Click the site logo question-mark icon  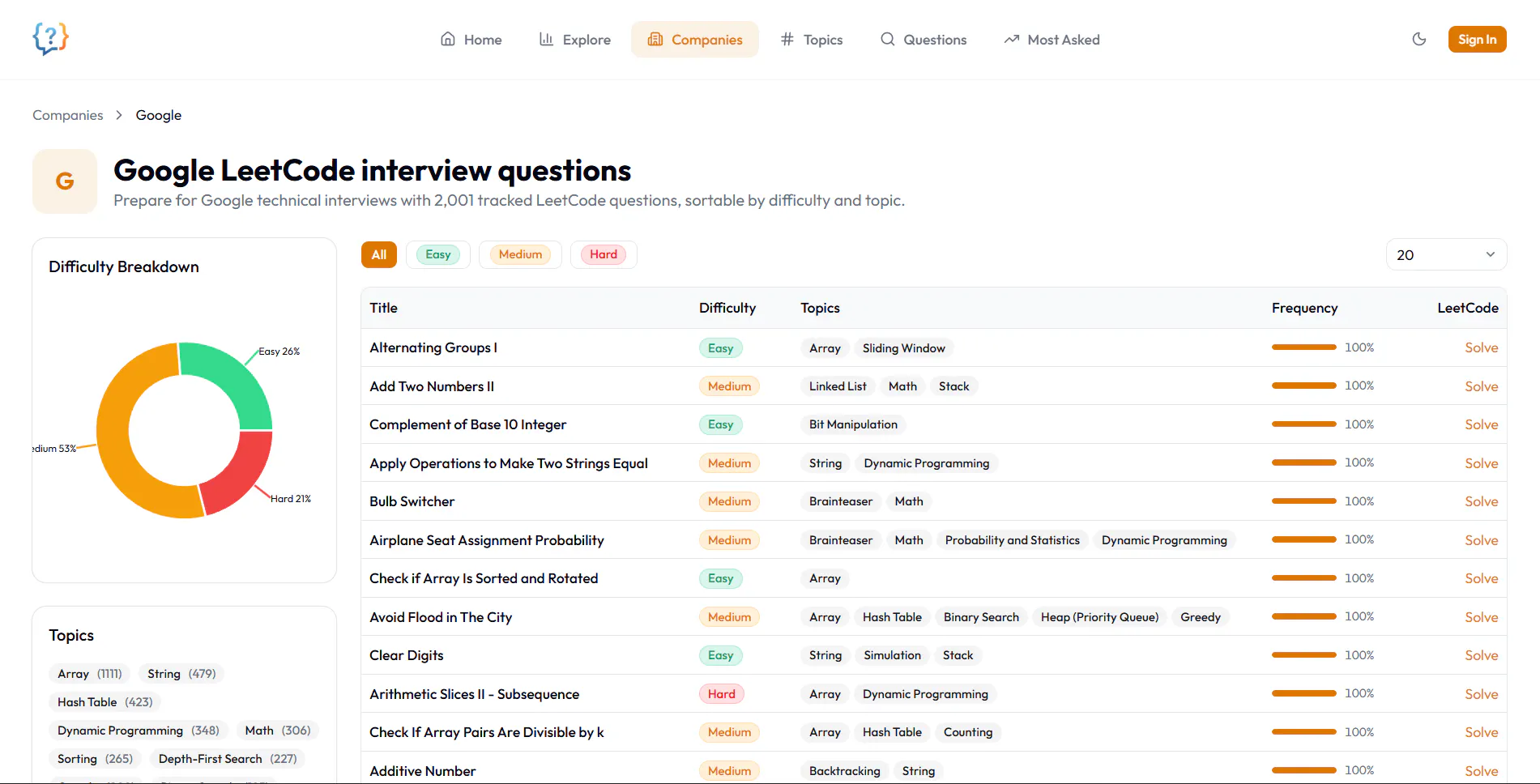click(50, 38)
